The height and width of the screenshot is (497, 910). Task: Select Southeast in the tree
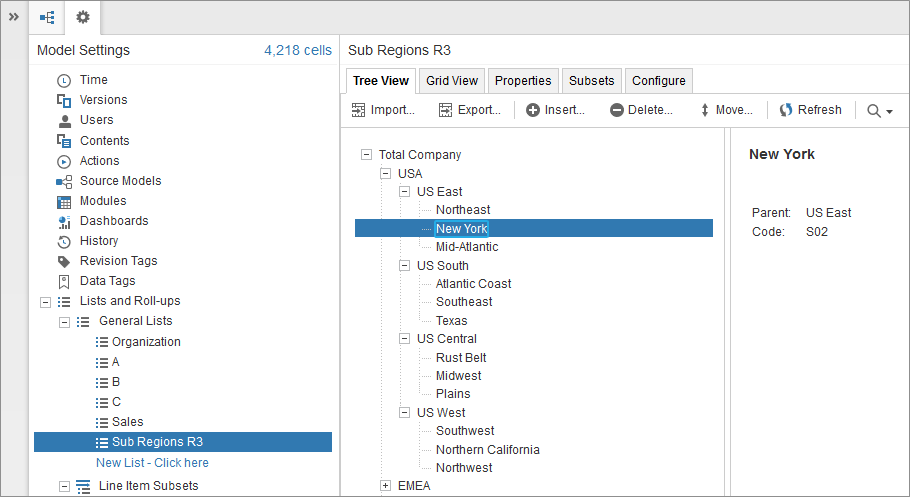pyautogui.click(x=464, y=302)
